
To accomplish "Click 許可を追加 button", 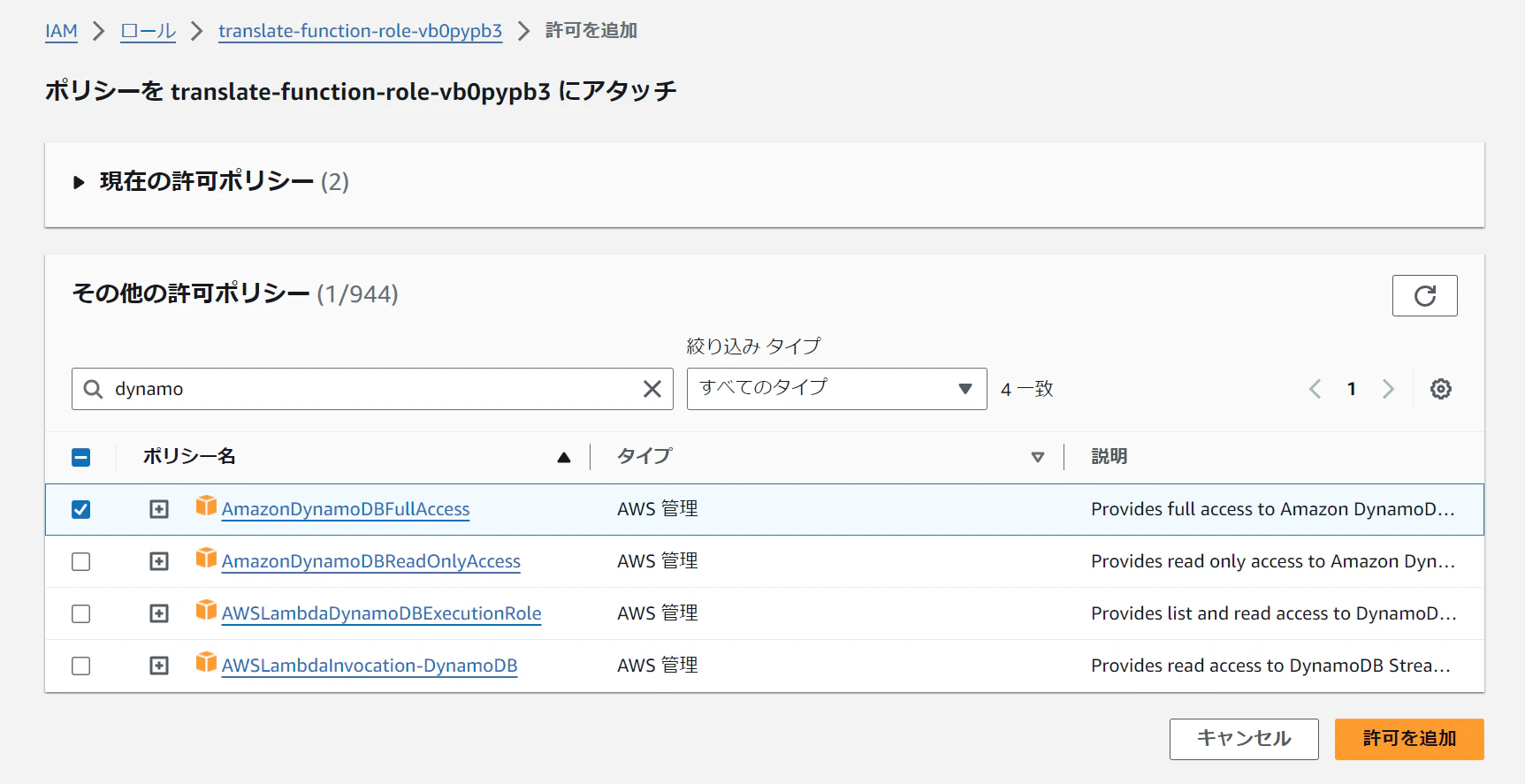I will coord(1409,739).
